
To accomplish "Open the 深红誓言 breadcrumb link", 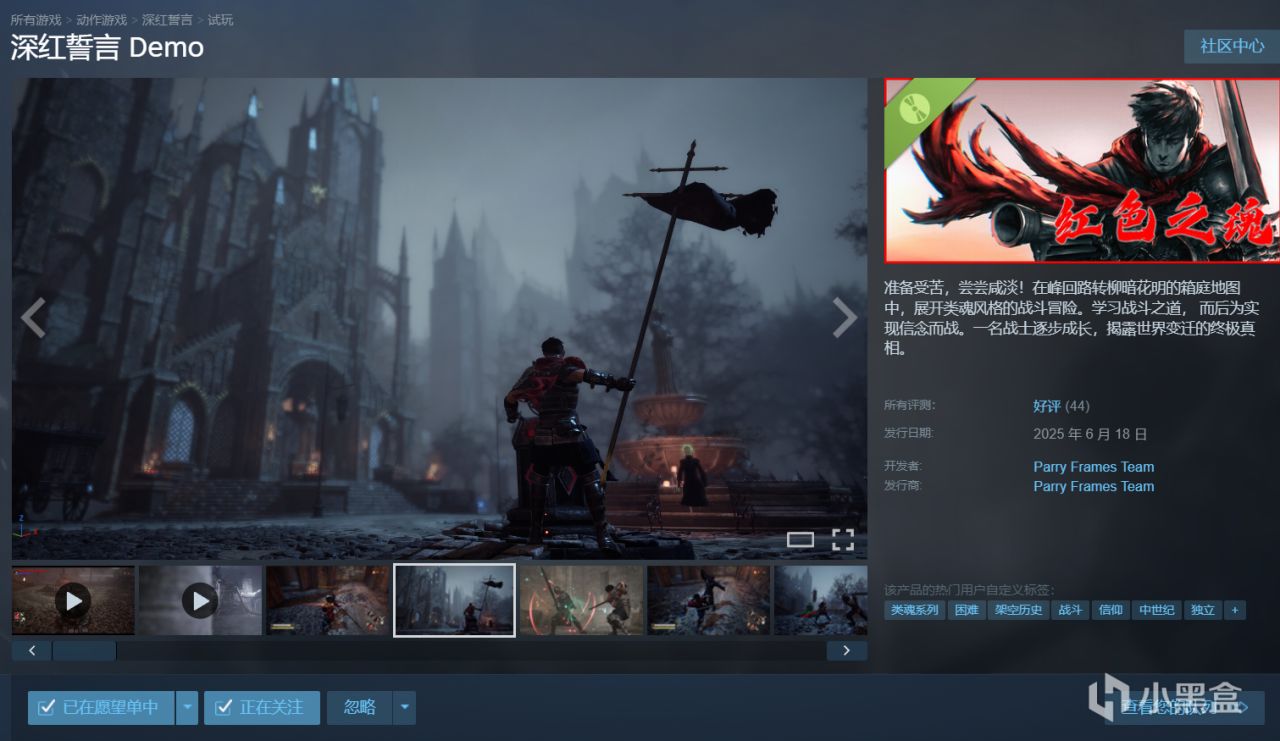I will (x=167, y=20).
